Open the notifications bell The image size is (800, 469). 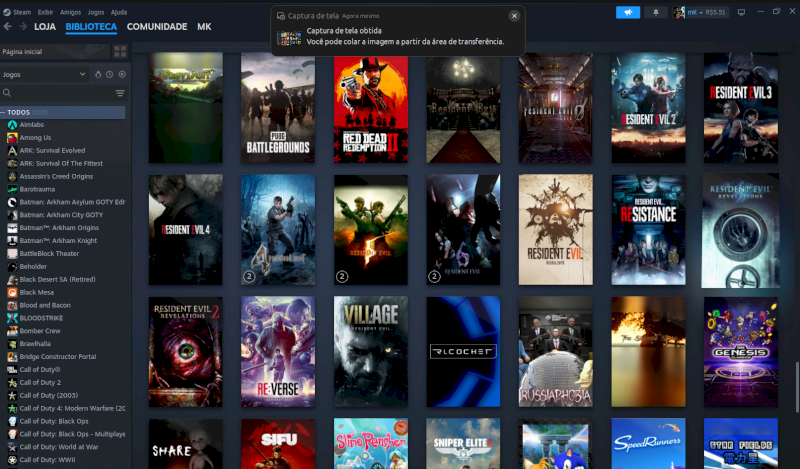(656, 12)
